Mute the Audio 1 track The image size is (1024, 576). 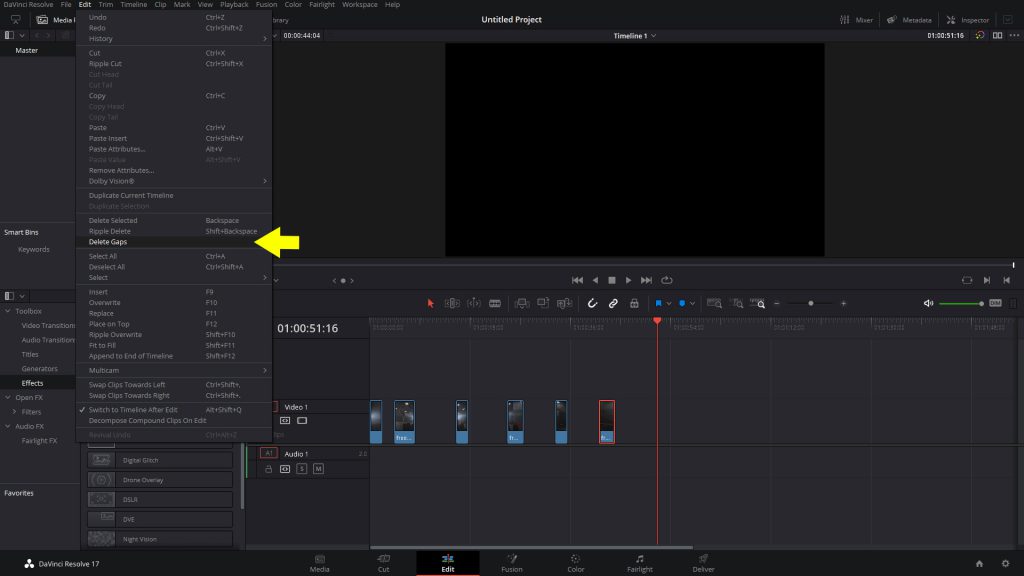pyautogui.click(x=318, y=469)
